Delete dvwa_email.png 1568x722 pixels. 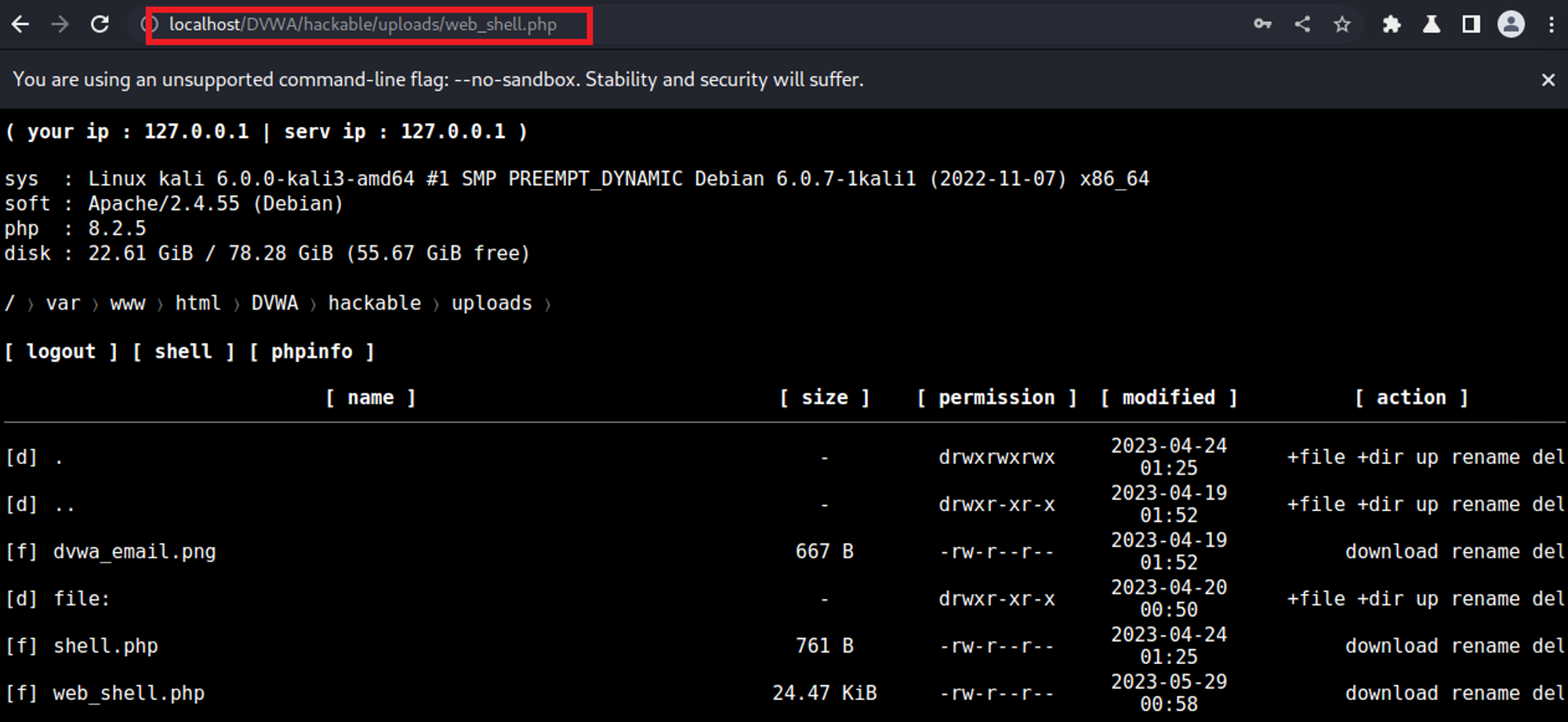1548,552
